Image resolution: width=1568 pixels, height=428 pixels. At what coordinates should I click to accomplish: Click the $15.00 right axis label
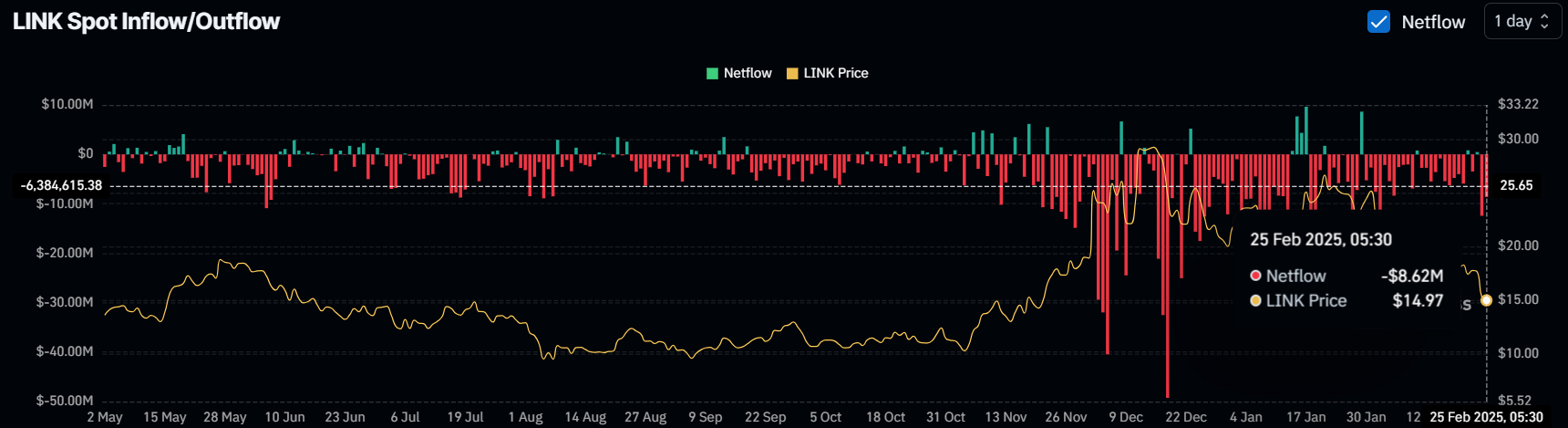point(1519,299)
